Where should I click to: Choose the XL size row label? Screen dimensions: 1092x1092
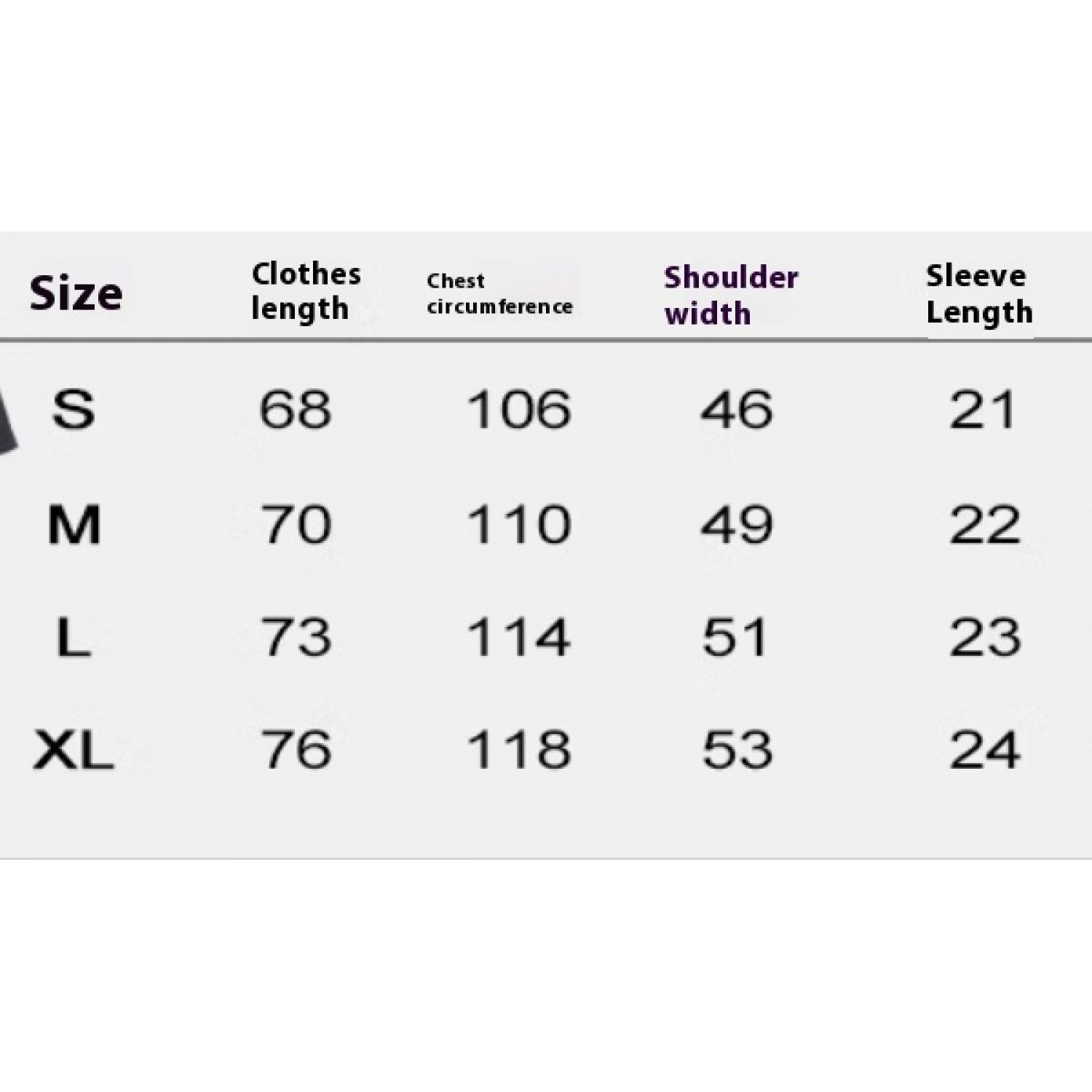[x=74, y=750]
